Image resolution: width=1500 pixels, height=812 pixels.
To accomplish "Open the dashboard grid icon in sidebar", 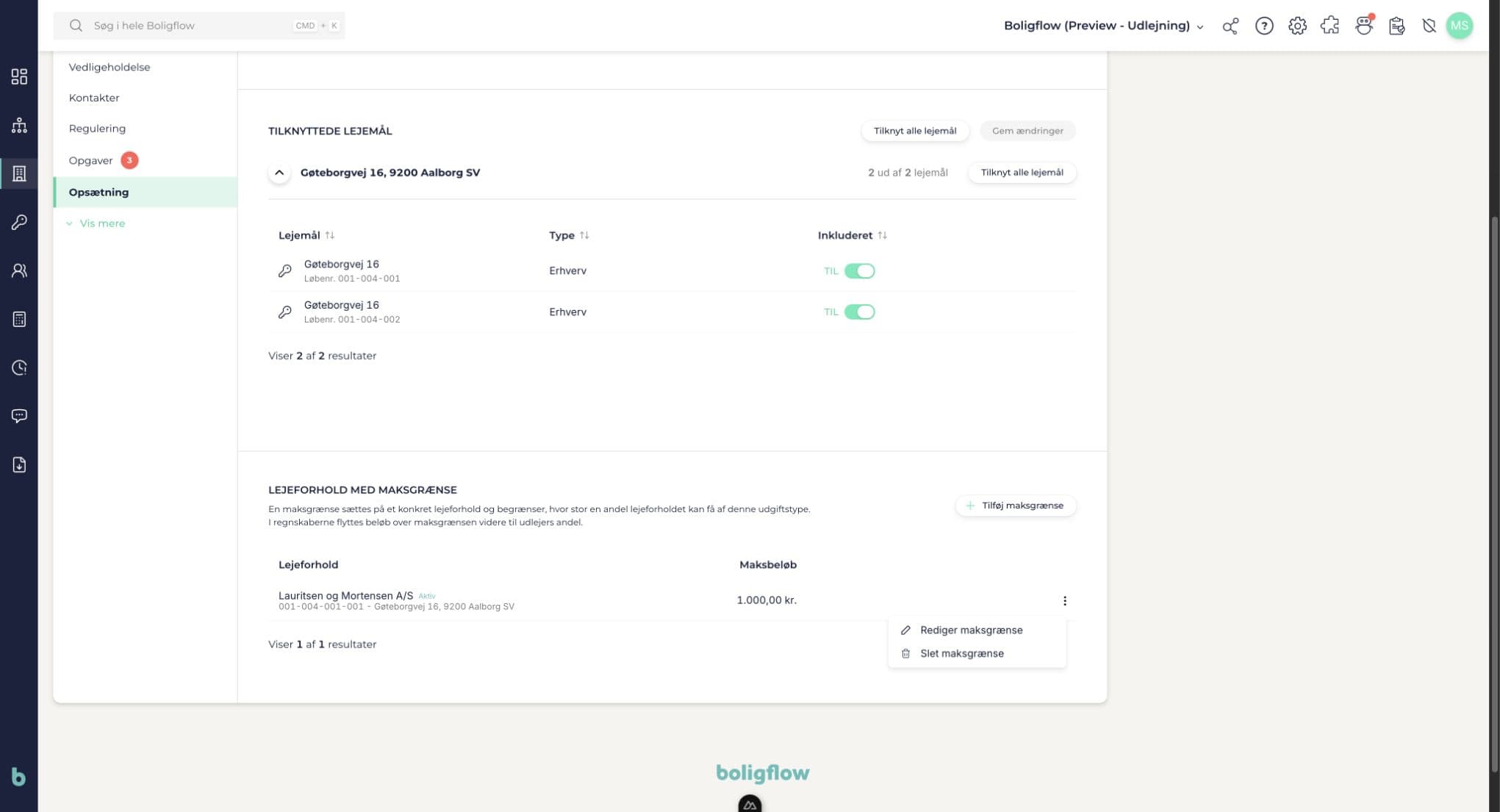I will coord(19,76).
